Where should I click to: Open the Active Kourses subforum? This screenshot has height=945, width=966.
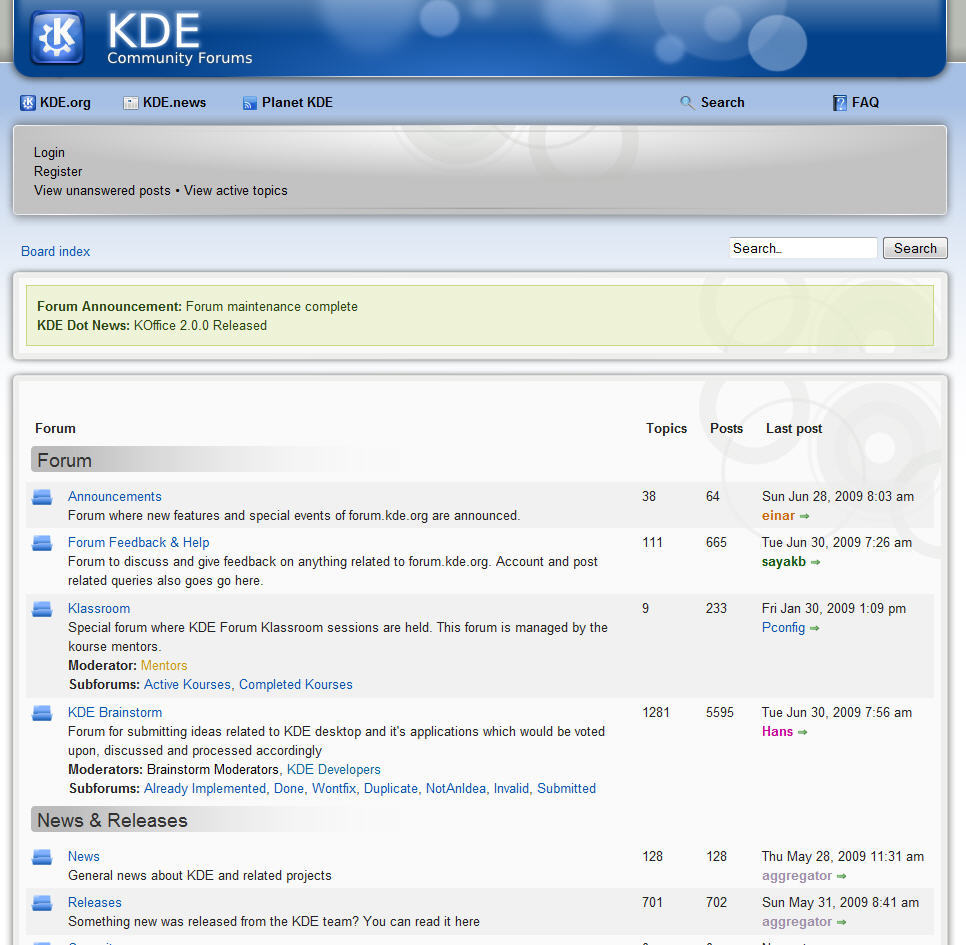coord(187,685)
